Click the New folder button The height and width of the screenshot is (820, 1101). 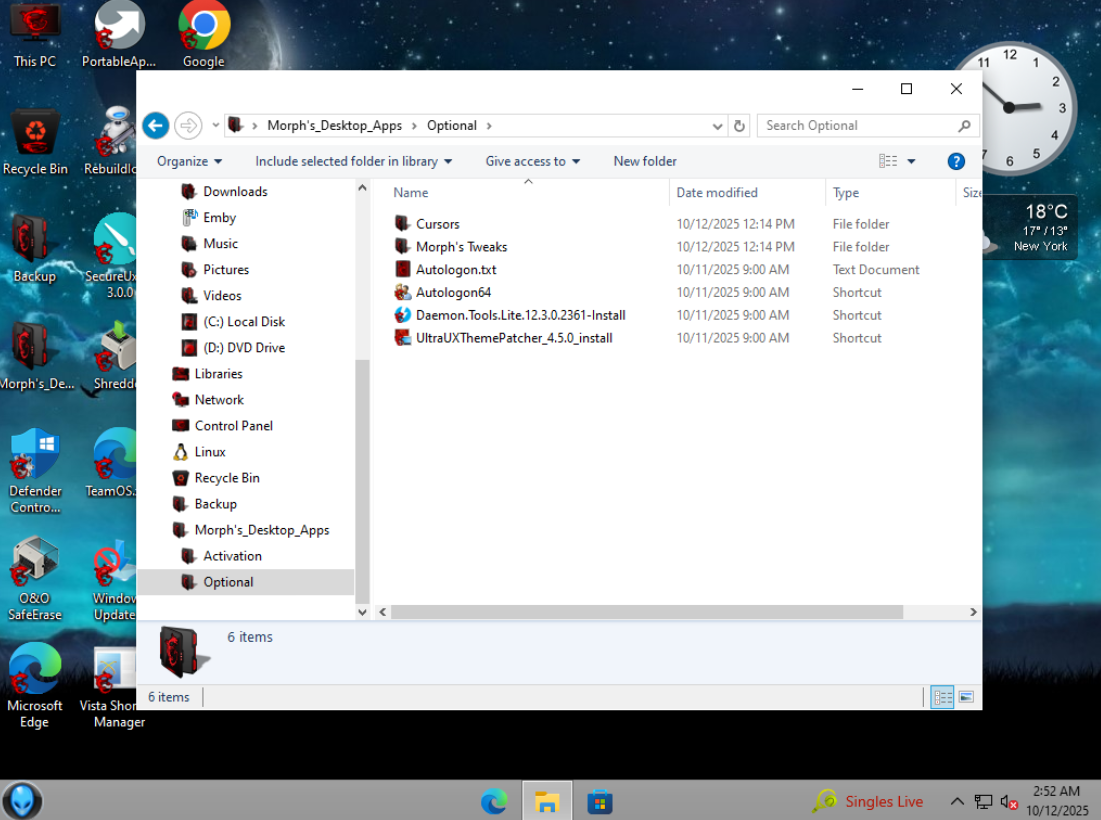click(x=645, y=161)
